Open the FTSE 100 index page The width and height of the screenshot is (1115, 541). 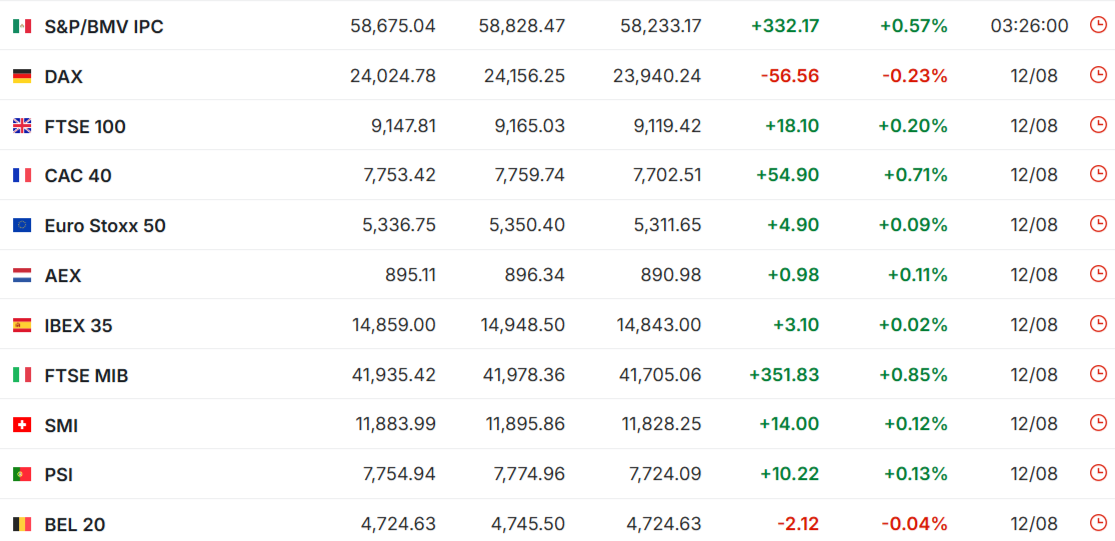click(85, 127)
